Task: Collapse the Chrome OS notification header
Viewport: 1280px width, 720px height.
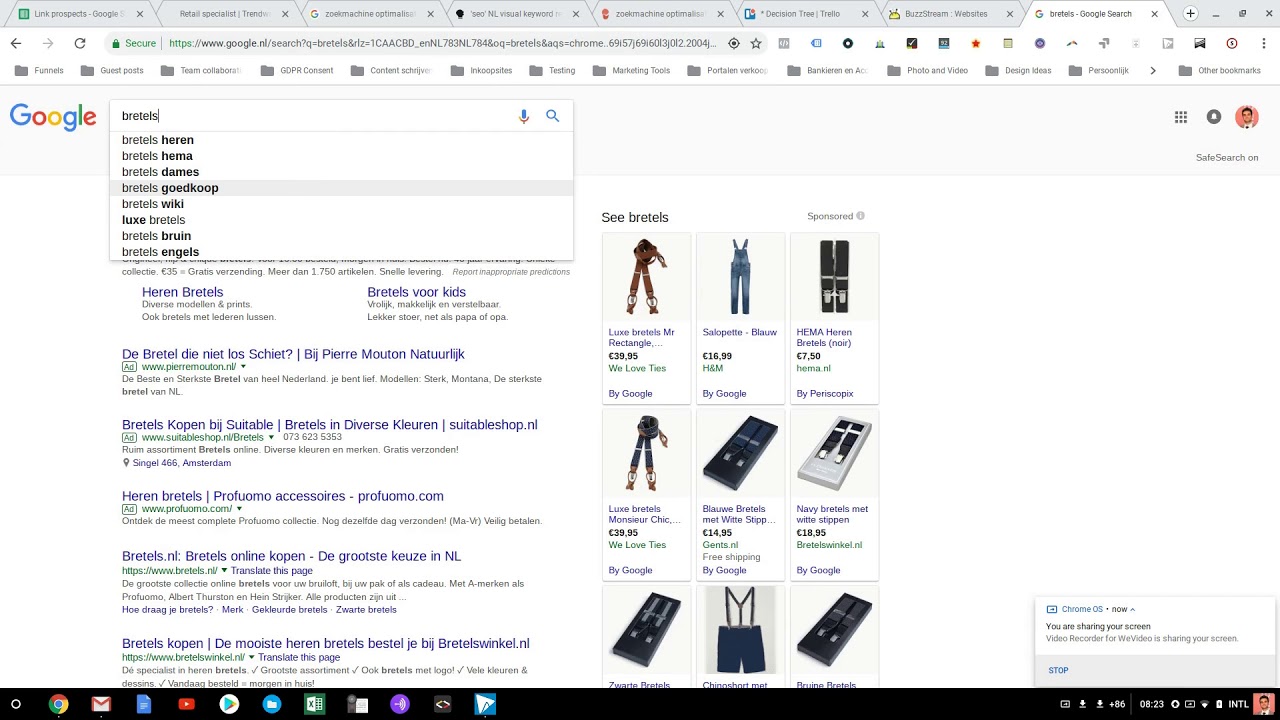Action: click(x=1132, y=609)
